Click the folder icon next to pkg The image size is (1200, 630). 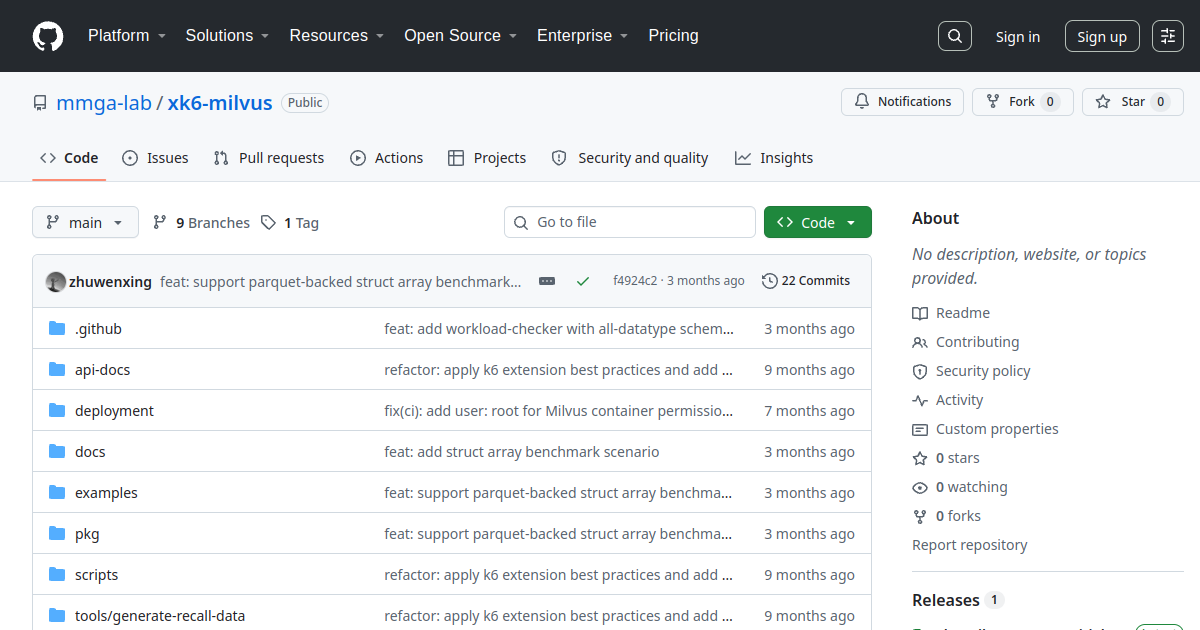point(57,534)
